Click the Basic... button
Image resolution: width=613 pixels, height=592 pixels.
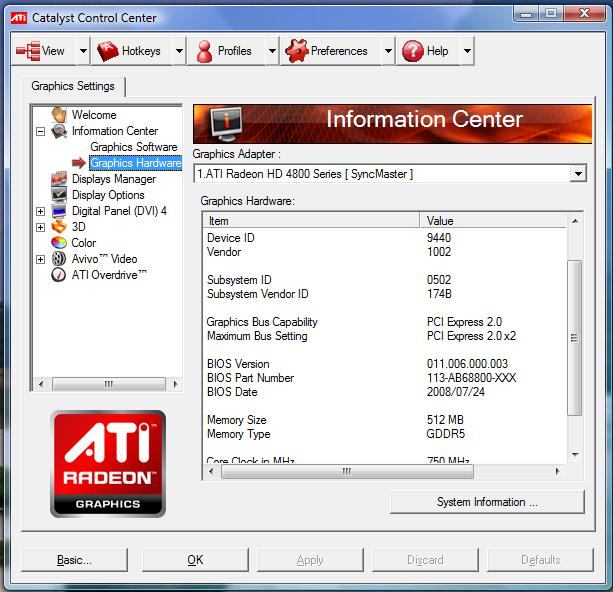[74, 560]
